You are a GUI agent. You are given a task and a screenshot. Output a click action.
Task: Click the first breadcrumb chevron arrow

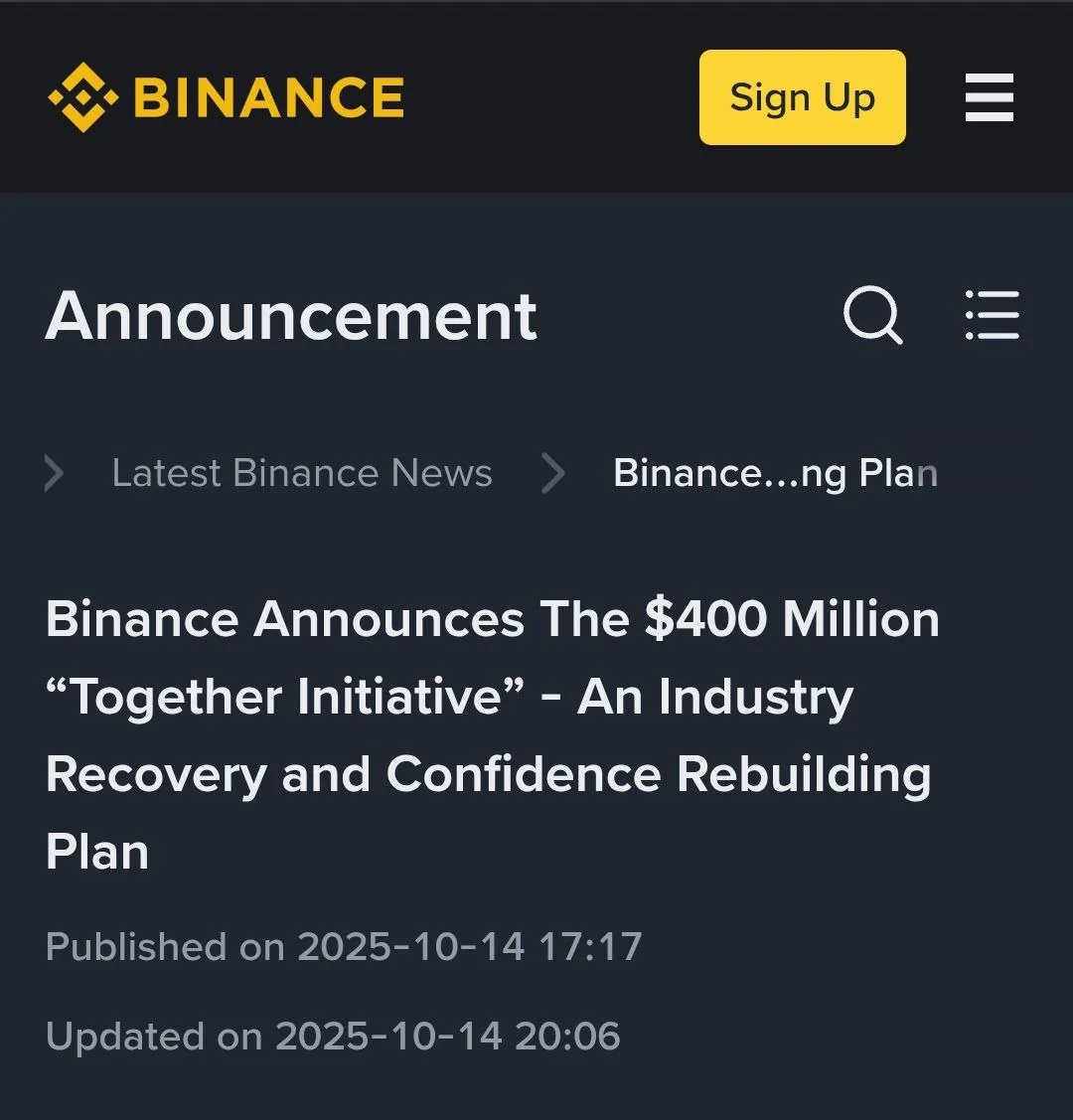[x=55, y=473]
